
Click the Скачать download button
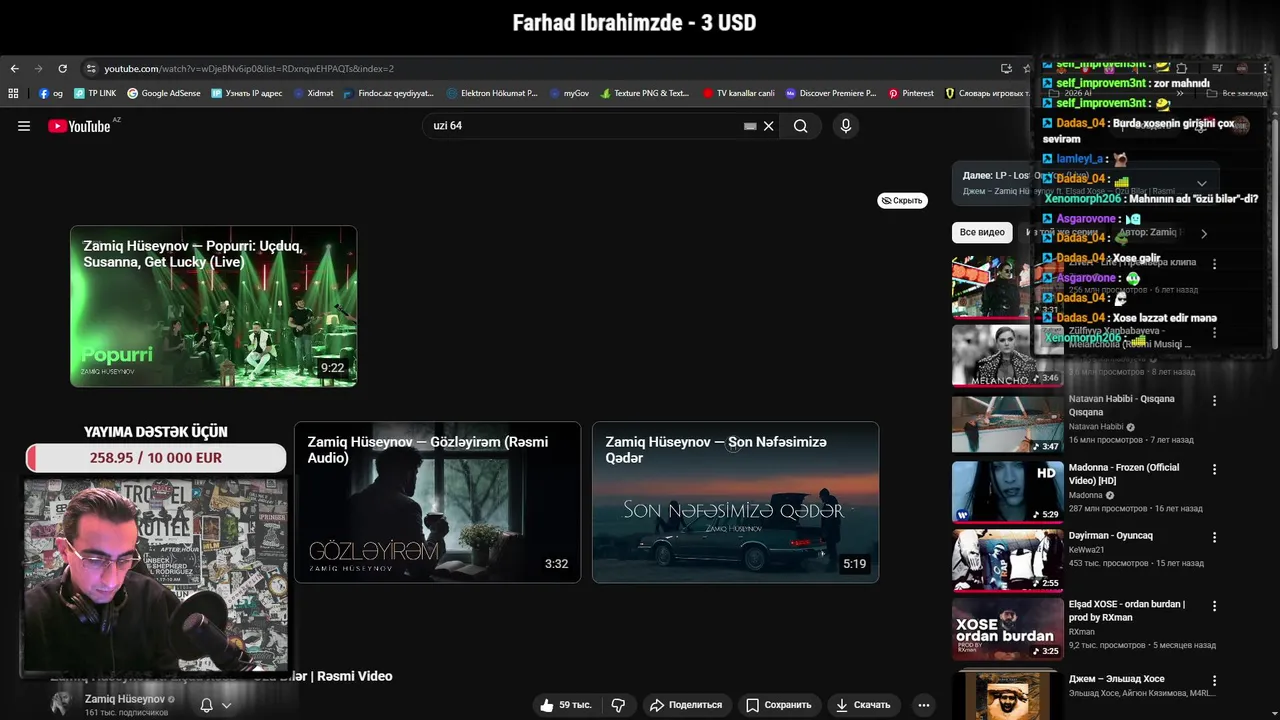point(863,705)
